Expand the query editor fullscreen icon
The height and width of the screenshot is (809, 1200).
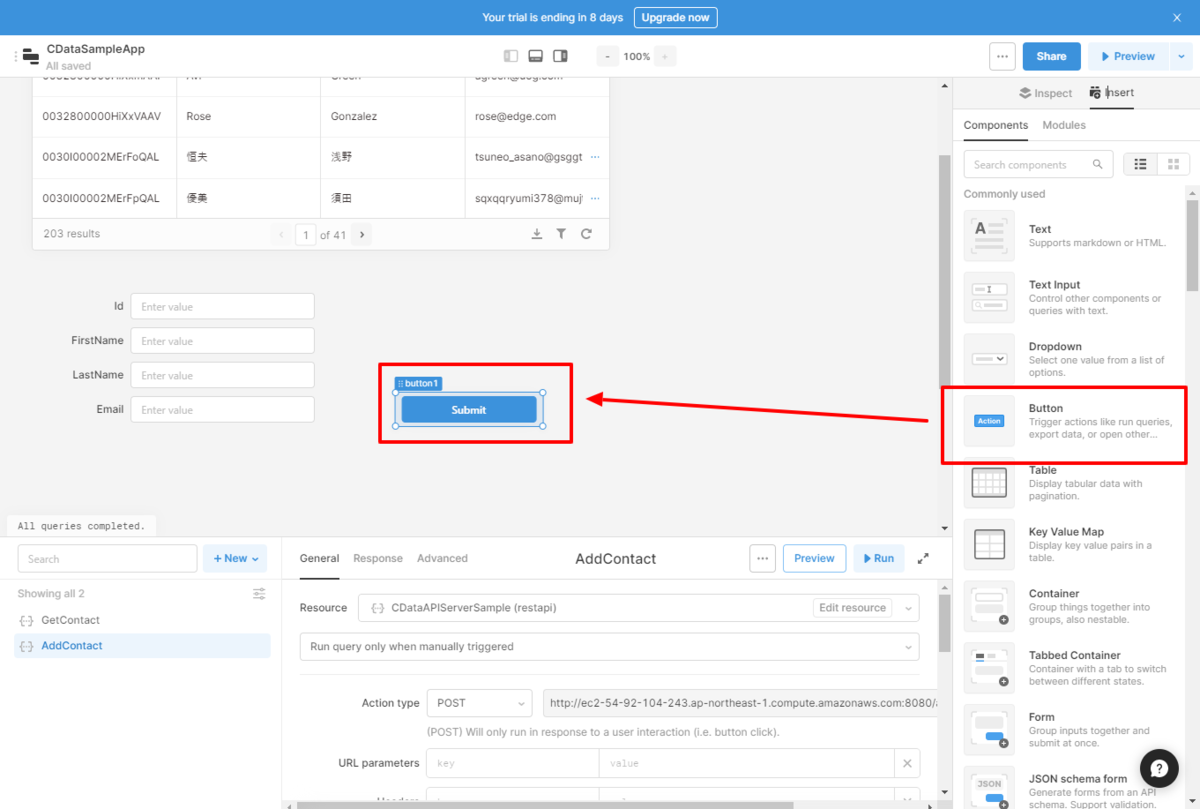(923, 558)
